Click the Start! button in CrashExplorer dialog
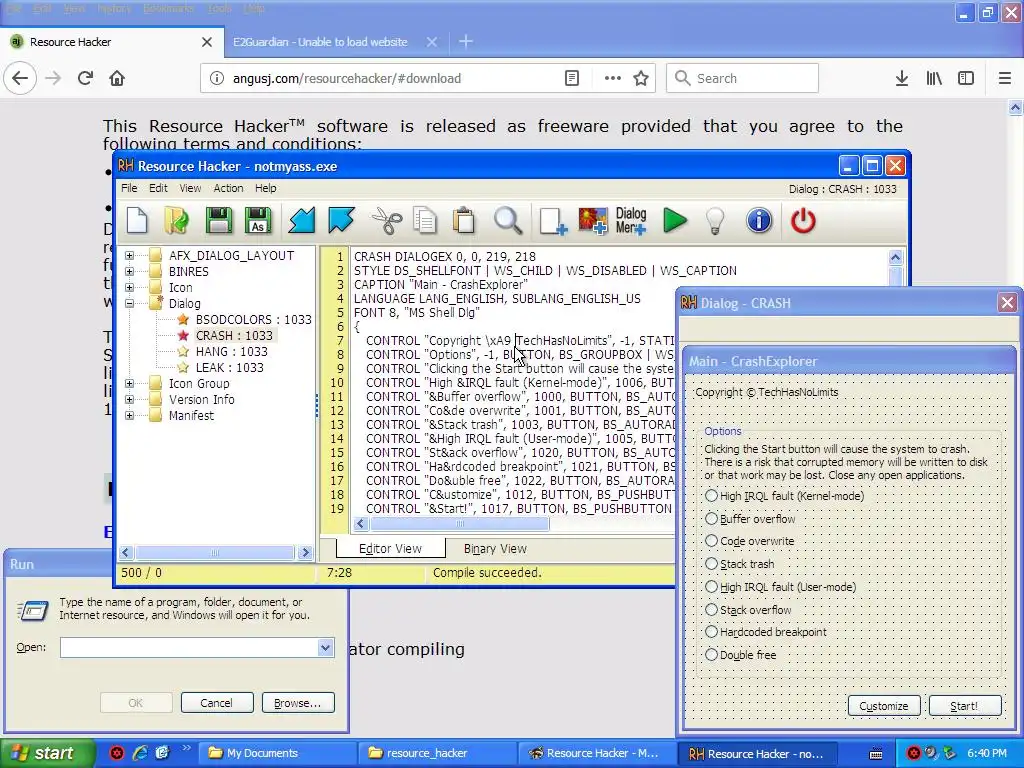The height and width of the screenshot is (768, 1024). (965, 706)
